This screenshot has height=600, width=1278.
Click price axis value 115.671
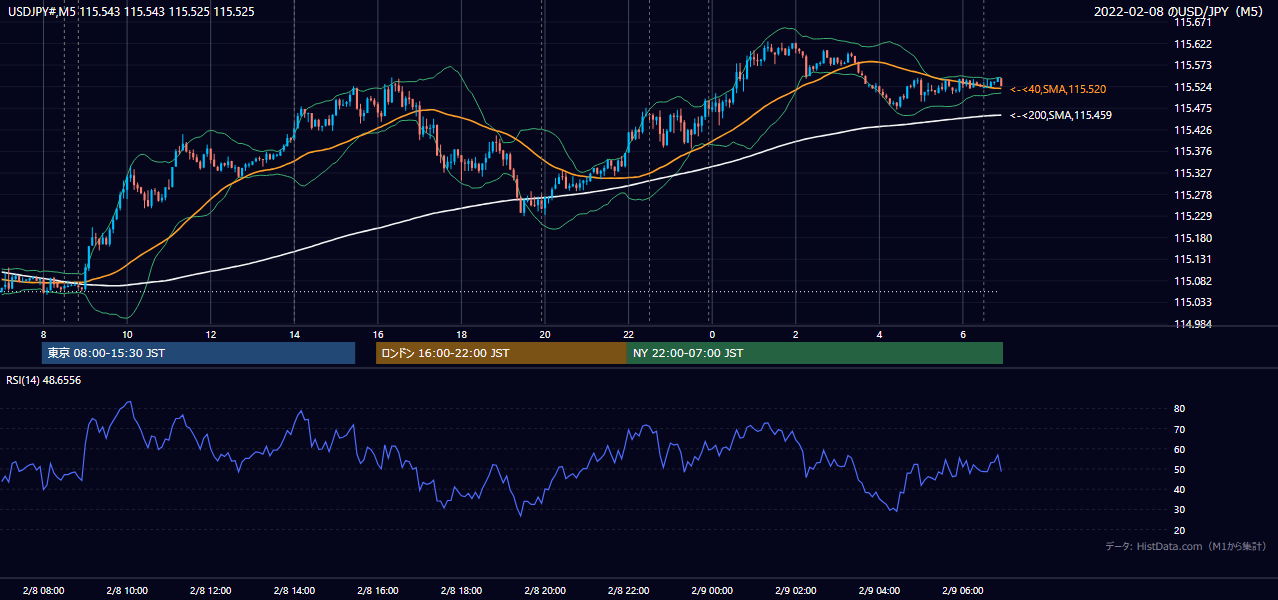pos(1192,22)
